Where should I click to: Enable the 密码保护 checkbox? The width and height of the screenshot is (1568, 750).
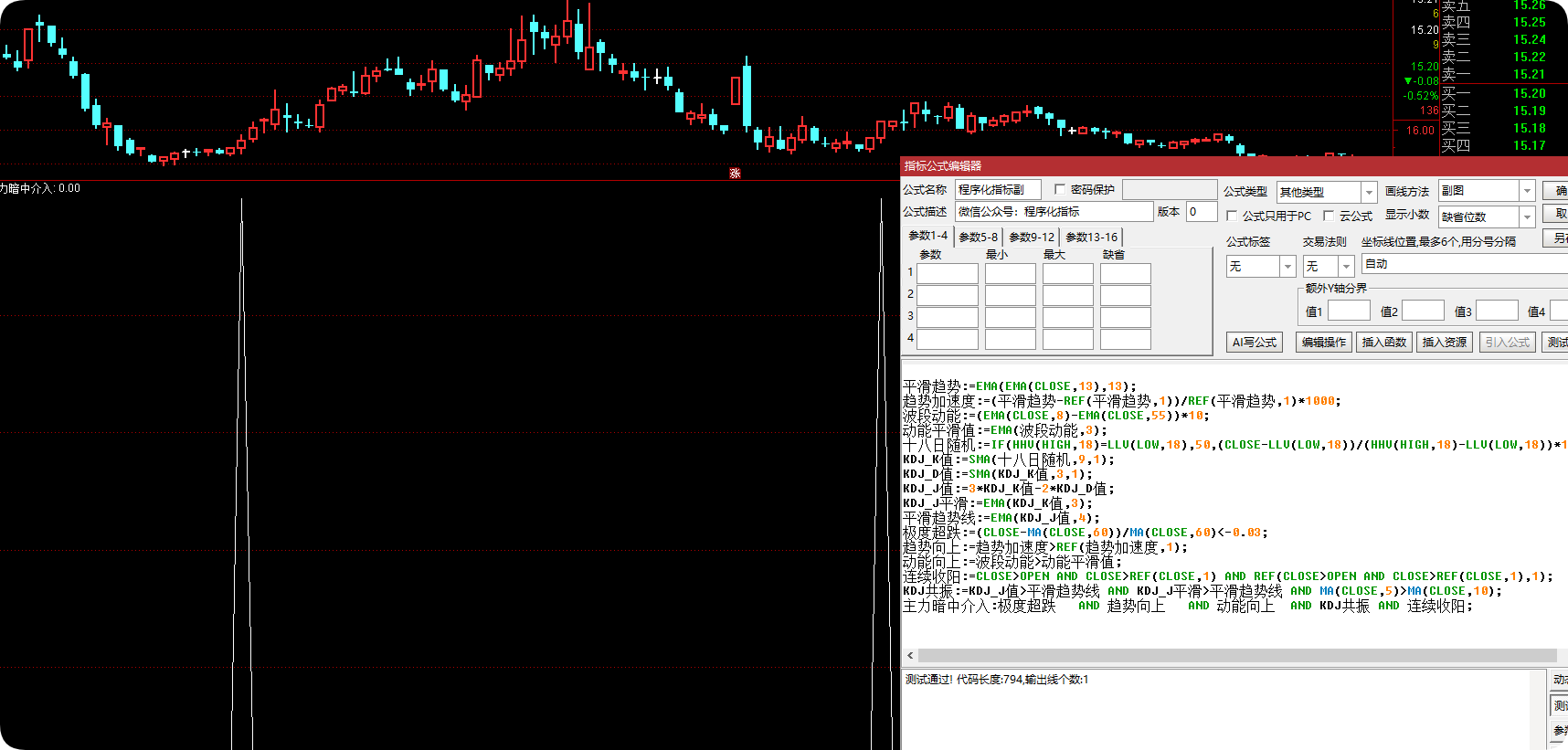pos(1060,189)
